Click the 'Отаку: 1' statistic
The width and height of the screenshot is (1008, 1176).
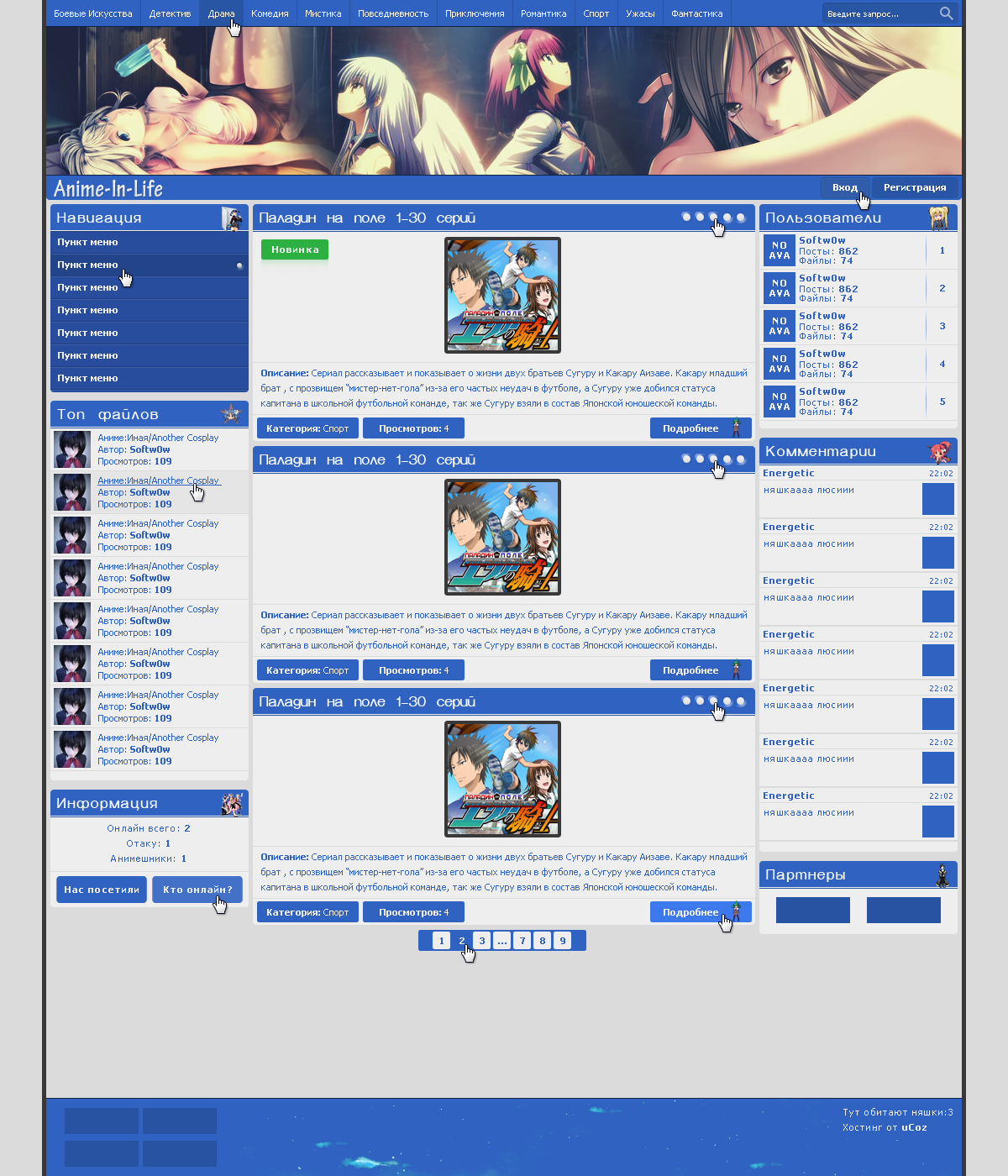click(149, 843)
